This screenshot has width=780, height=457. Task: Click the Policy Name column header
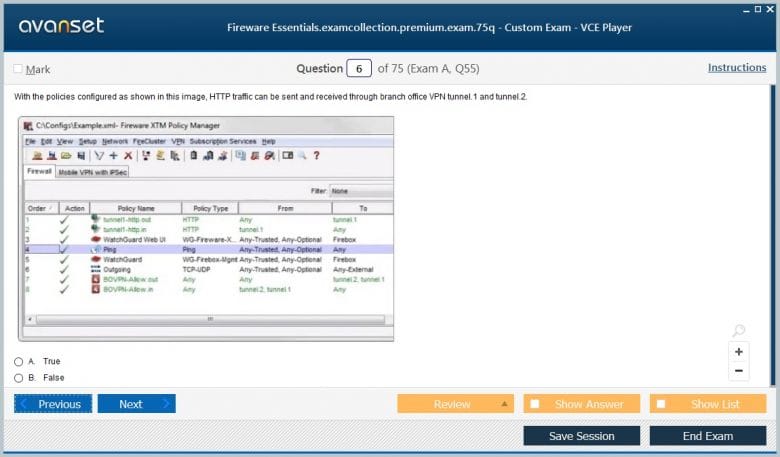pyautogui.click(x=136, y=208)
